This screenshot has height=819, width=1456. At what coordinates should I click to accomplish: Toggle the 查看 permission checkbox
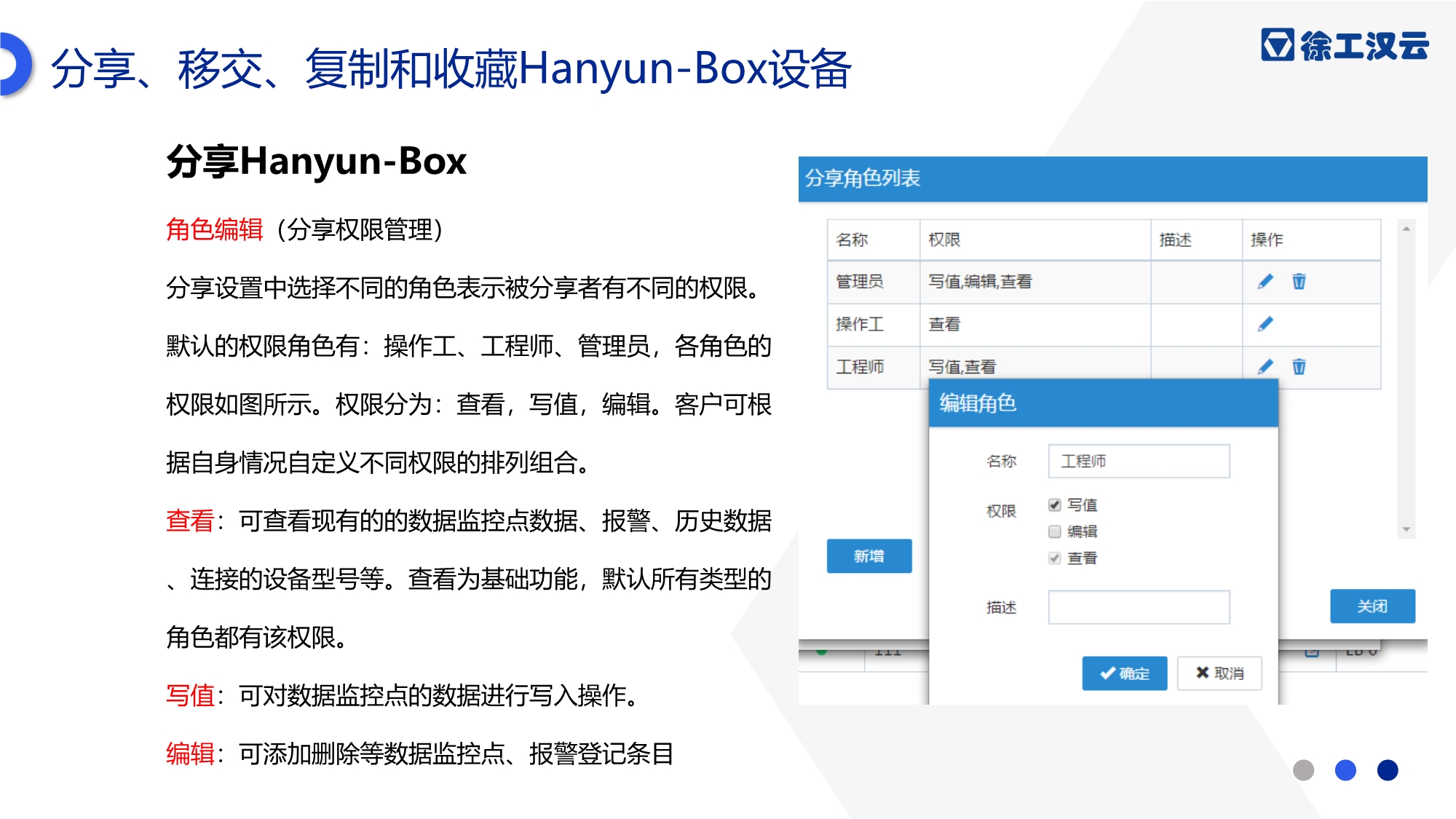coord(1054,558)
